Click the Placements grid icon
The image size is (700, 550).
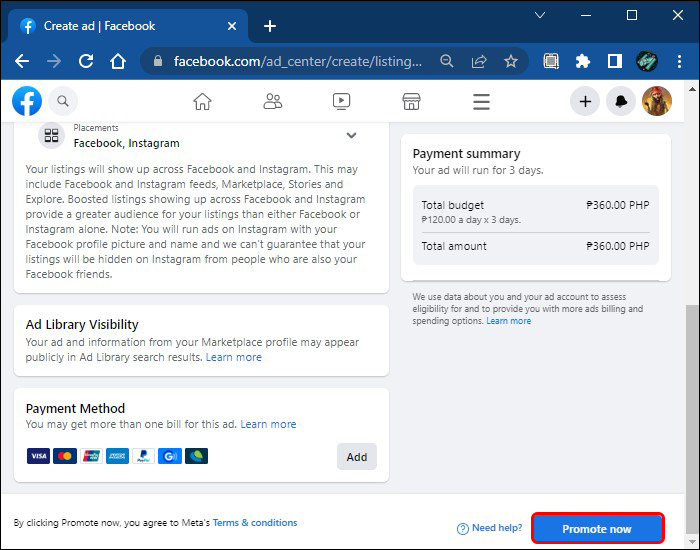click(x=51, y=135)
